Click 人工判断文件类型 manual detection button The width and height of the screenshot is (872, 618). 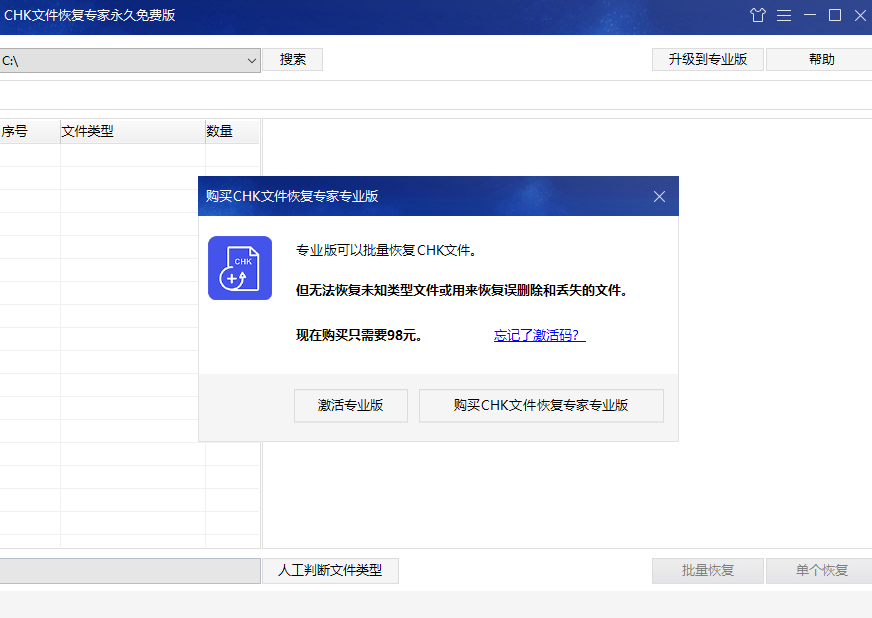pos(330,570)
